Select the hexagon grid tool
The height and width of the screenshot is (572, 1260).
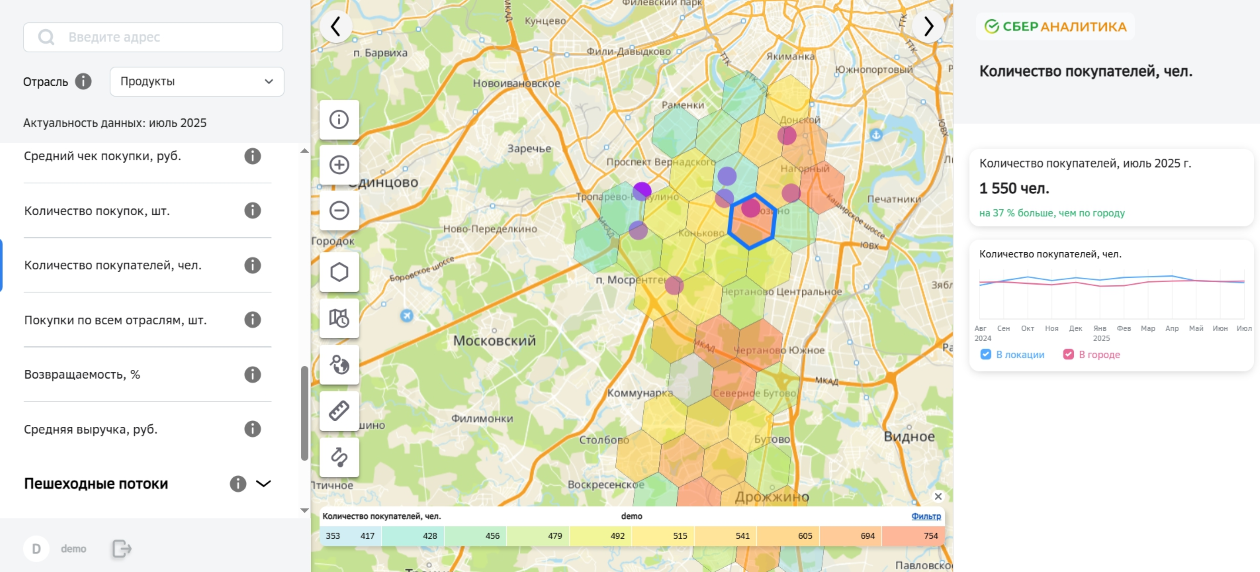point(339,272)
